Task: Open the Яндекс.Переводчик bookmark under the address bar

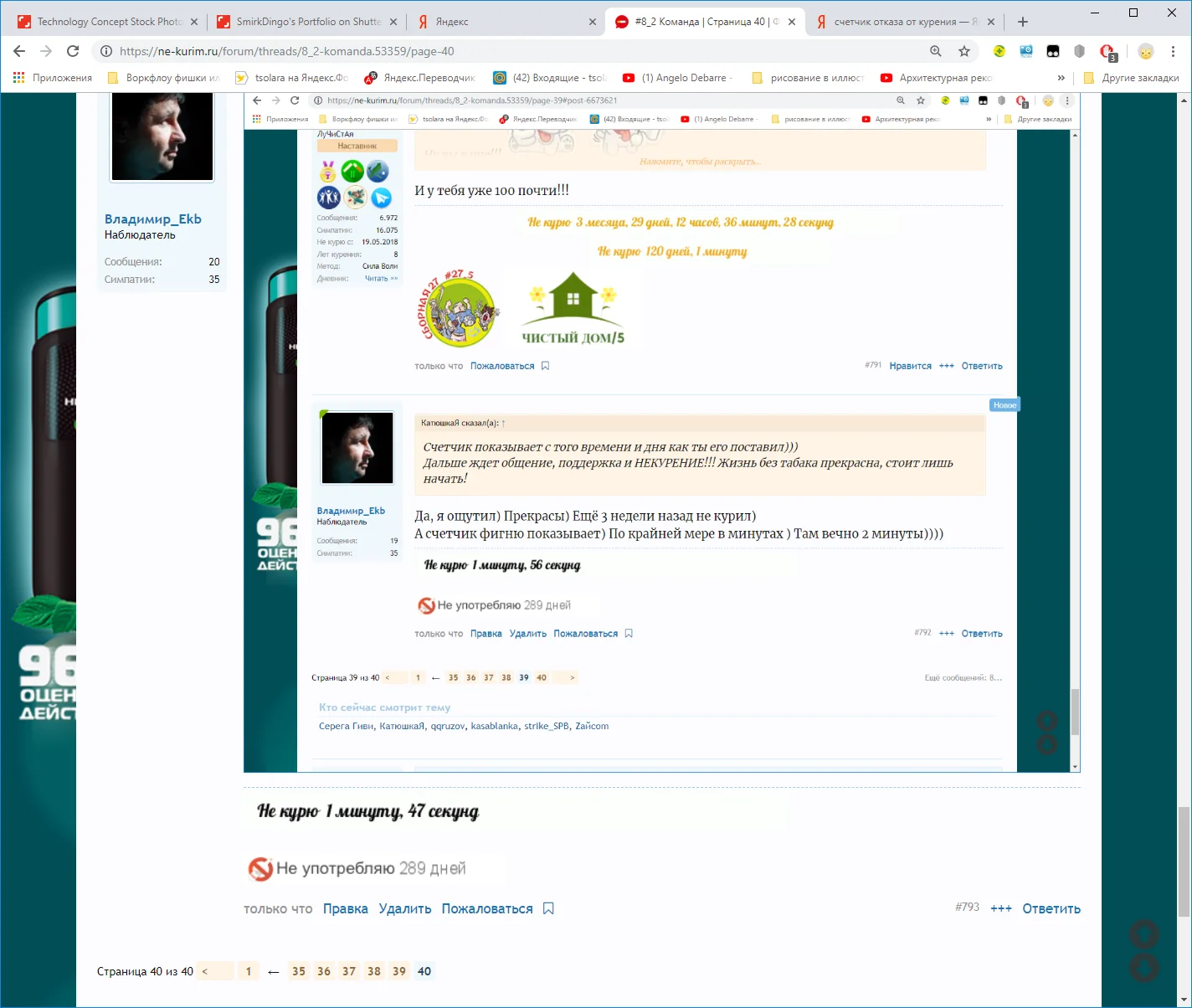Action: (x=419, y=78)
